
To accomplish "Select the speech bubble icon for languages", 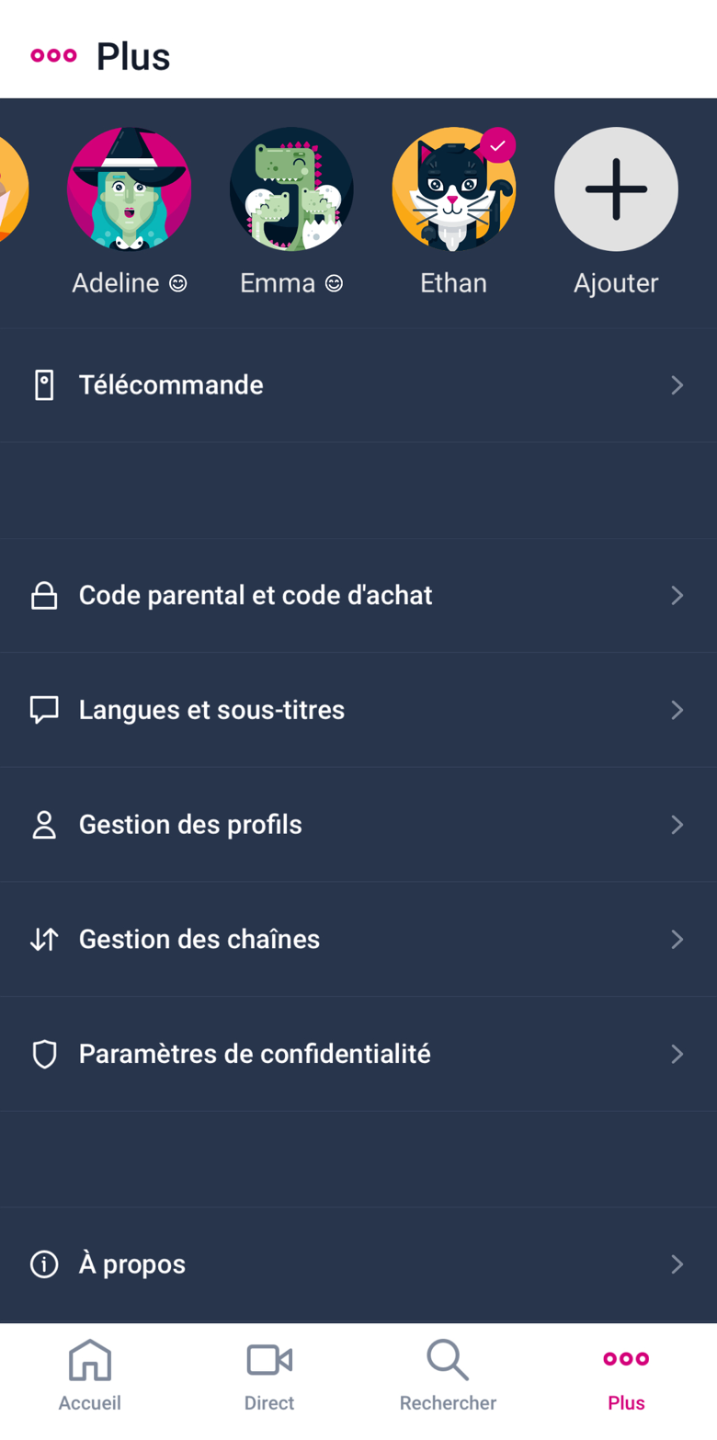I will coord(44,710).
